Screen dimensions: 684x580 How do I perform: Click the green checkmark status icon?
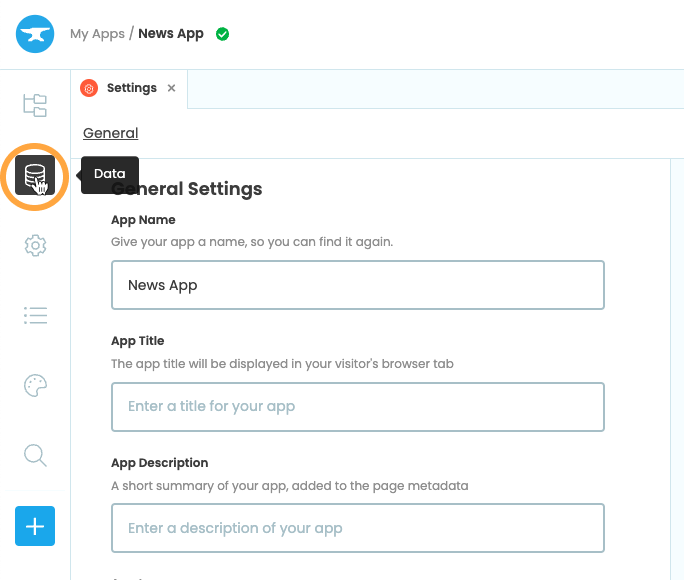(x=222, y=34)
